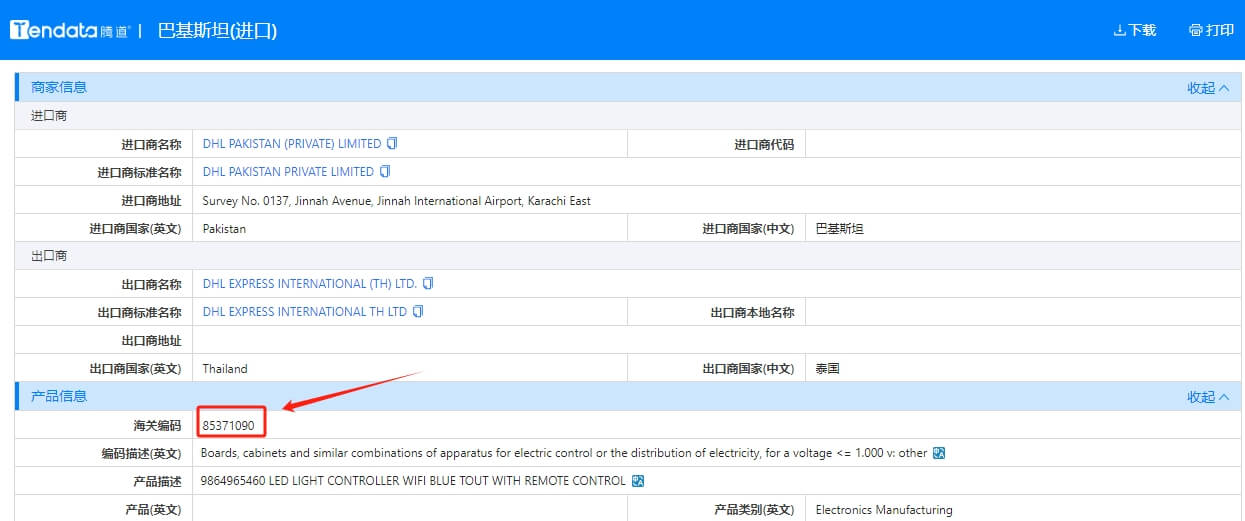Screen dimensions: 1245x521
Task: Click the 海关编码 field label
Action: coord(157,425)
